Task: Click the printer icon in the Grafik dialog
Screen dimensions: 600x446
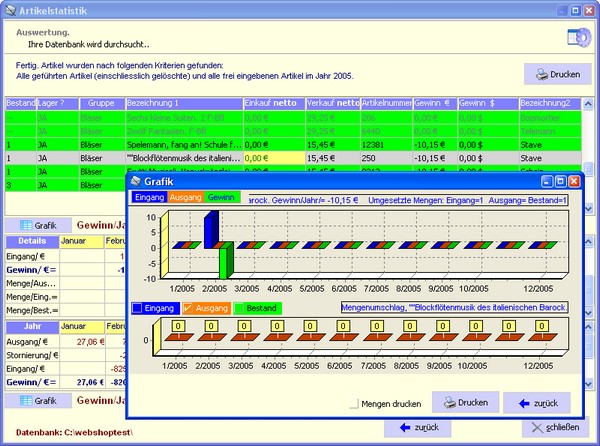Action: coord(450,402)
